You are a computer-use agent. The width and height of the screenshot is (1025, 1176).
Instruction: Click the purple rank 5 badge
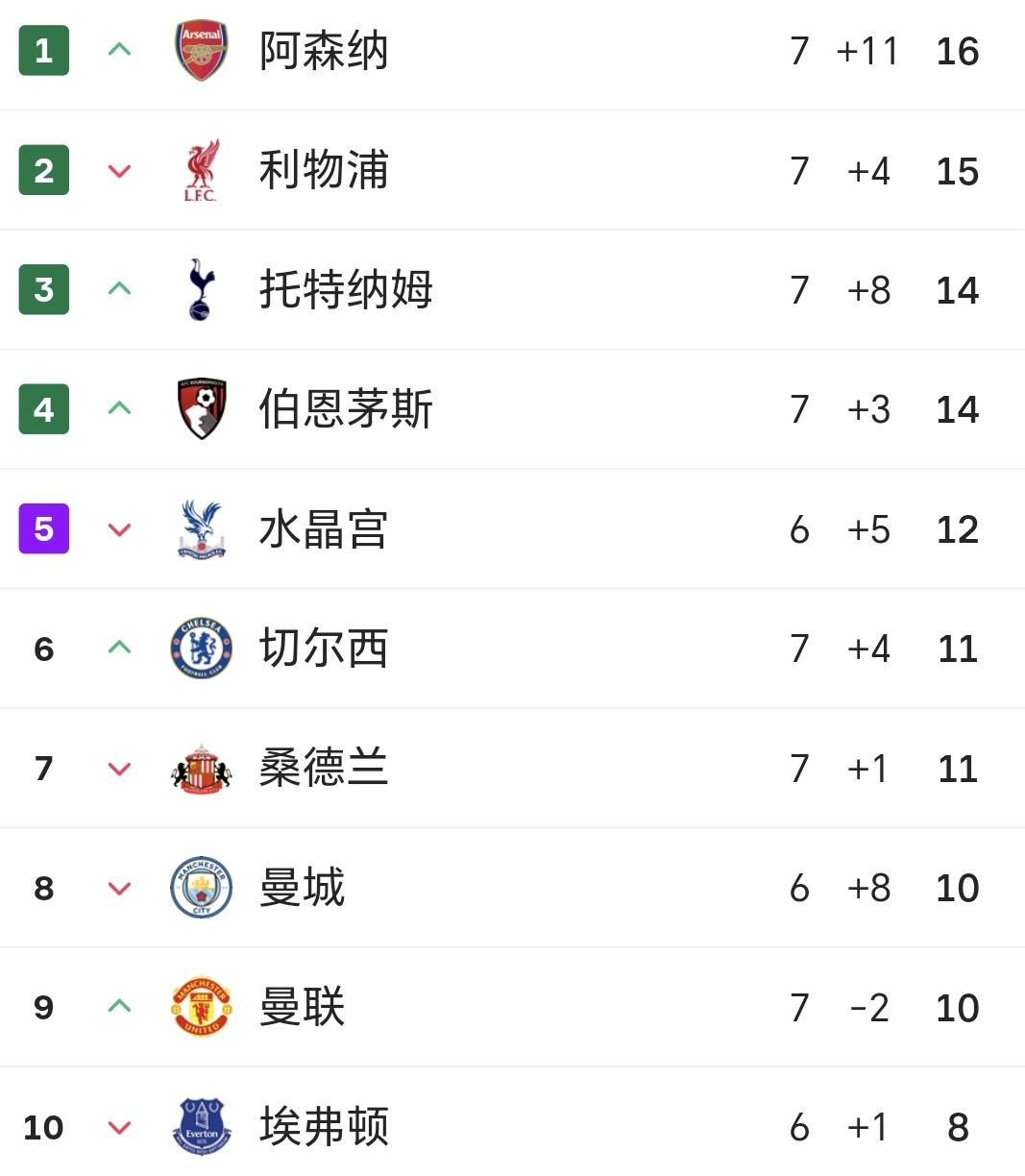44,529
